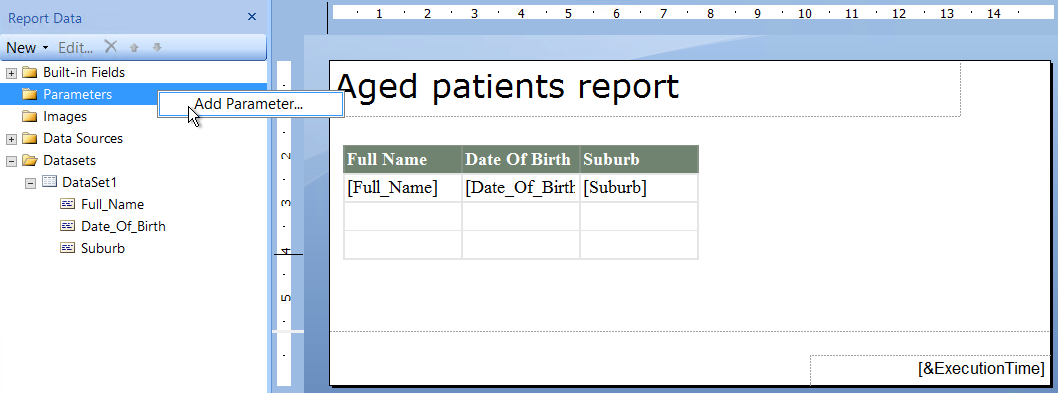This screenshot has width=1058, height=393.
Task: Expand the Data Sources node
Action: click(11, 139)
